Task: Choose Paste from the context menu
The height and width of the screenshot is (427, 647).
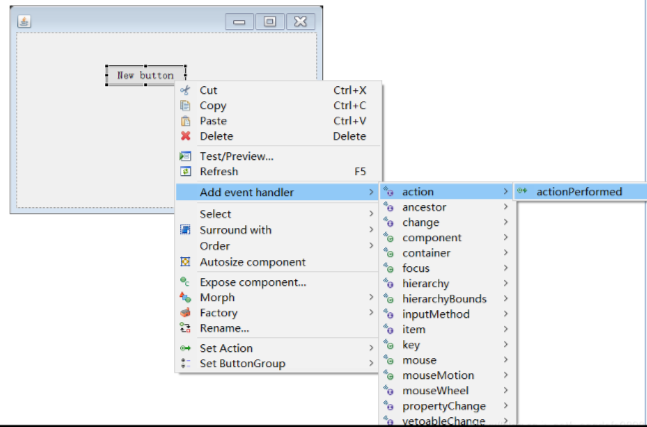Action: [277, 121]
